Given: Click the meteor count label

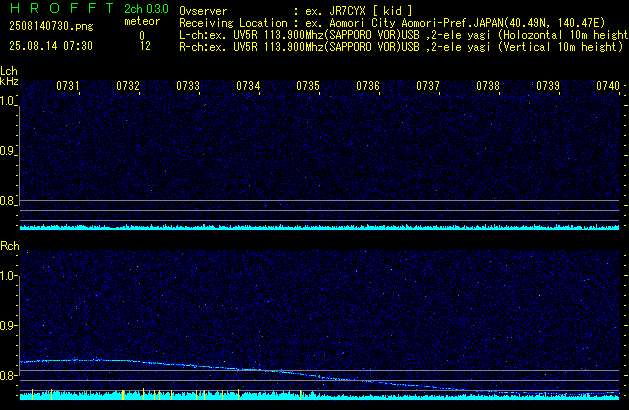Looking at the screenshot, I should 142,21.
